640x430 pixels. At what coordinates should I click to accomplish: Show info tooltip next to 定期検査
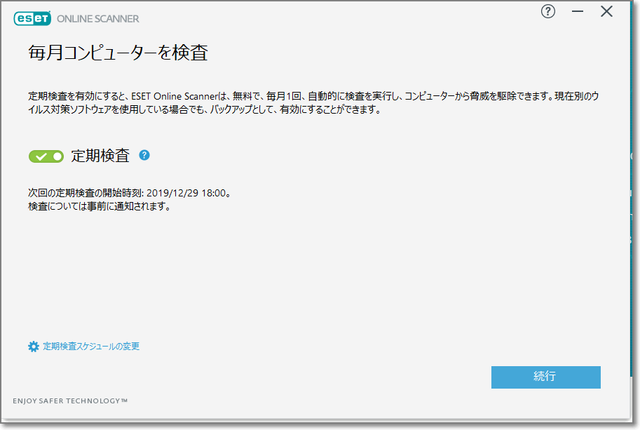145,155
